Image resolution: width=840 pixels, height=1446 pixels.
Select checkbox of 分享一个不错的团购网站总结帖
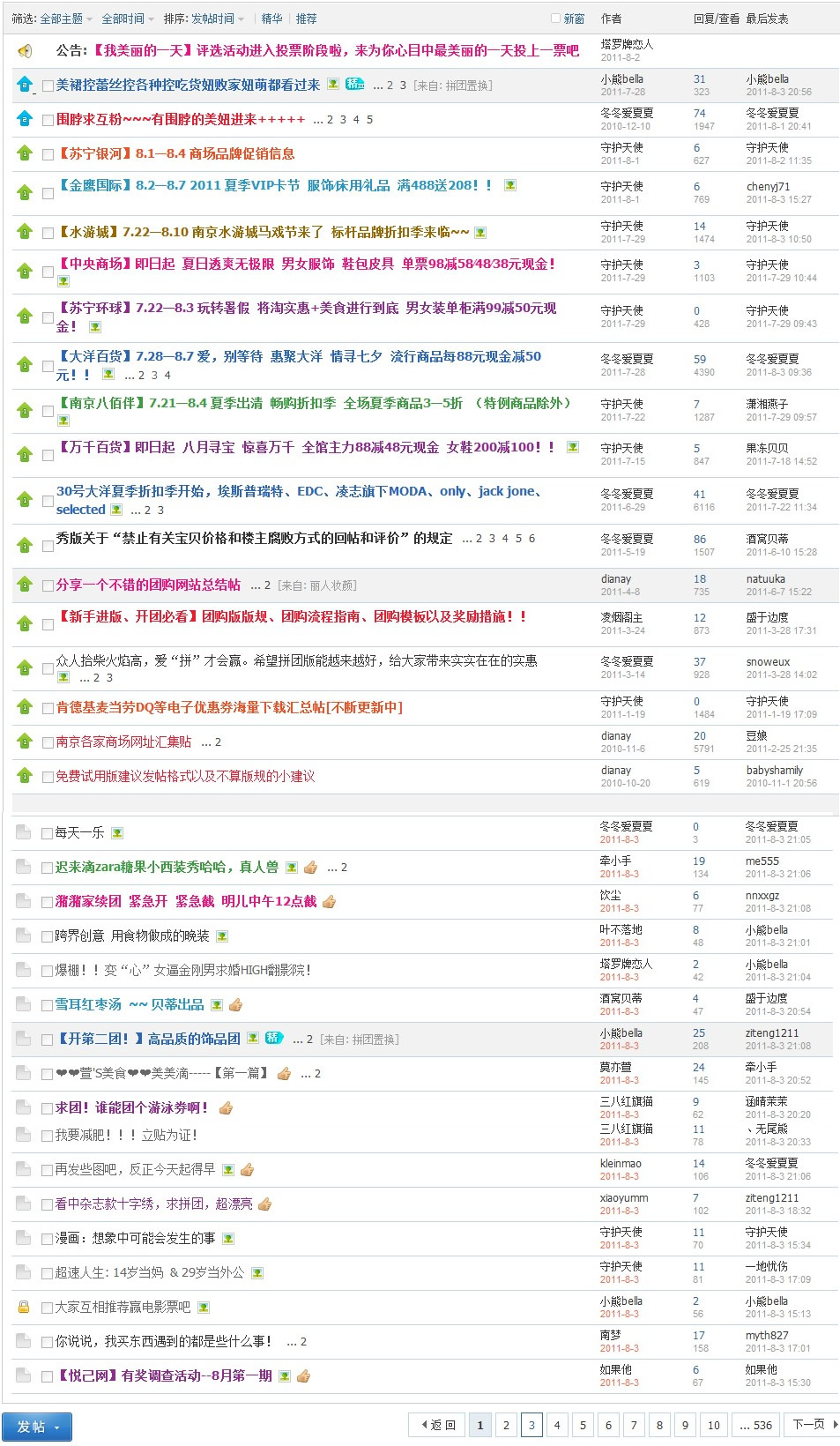point(48,586)
